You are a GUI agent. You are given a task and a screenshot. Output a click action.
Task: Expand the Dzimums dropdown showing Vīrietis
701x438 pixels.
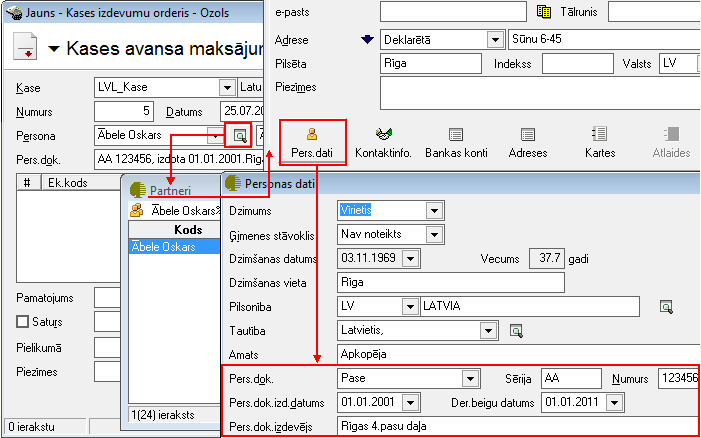434,211
